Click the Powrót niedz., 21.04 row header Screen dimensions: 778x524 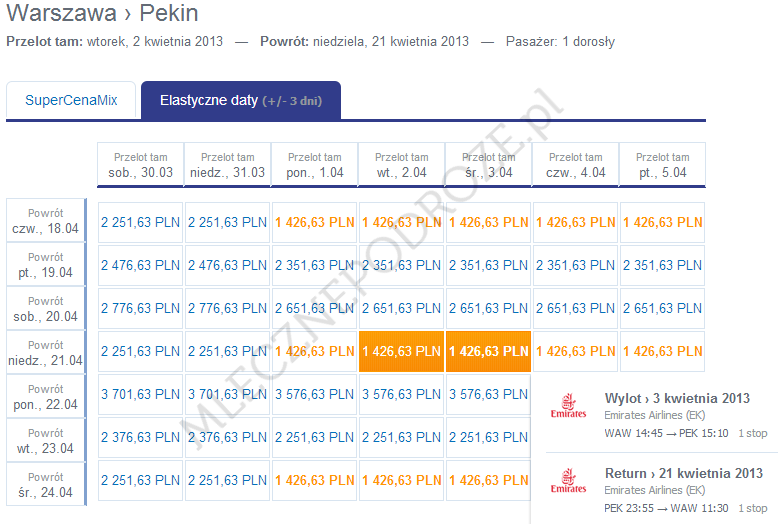click(46, 353)
